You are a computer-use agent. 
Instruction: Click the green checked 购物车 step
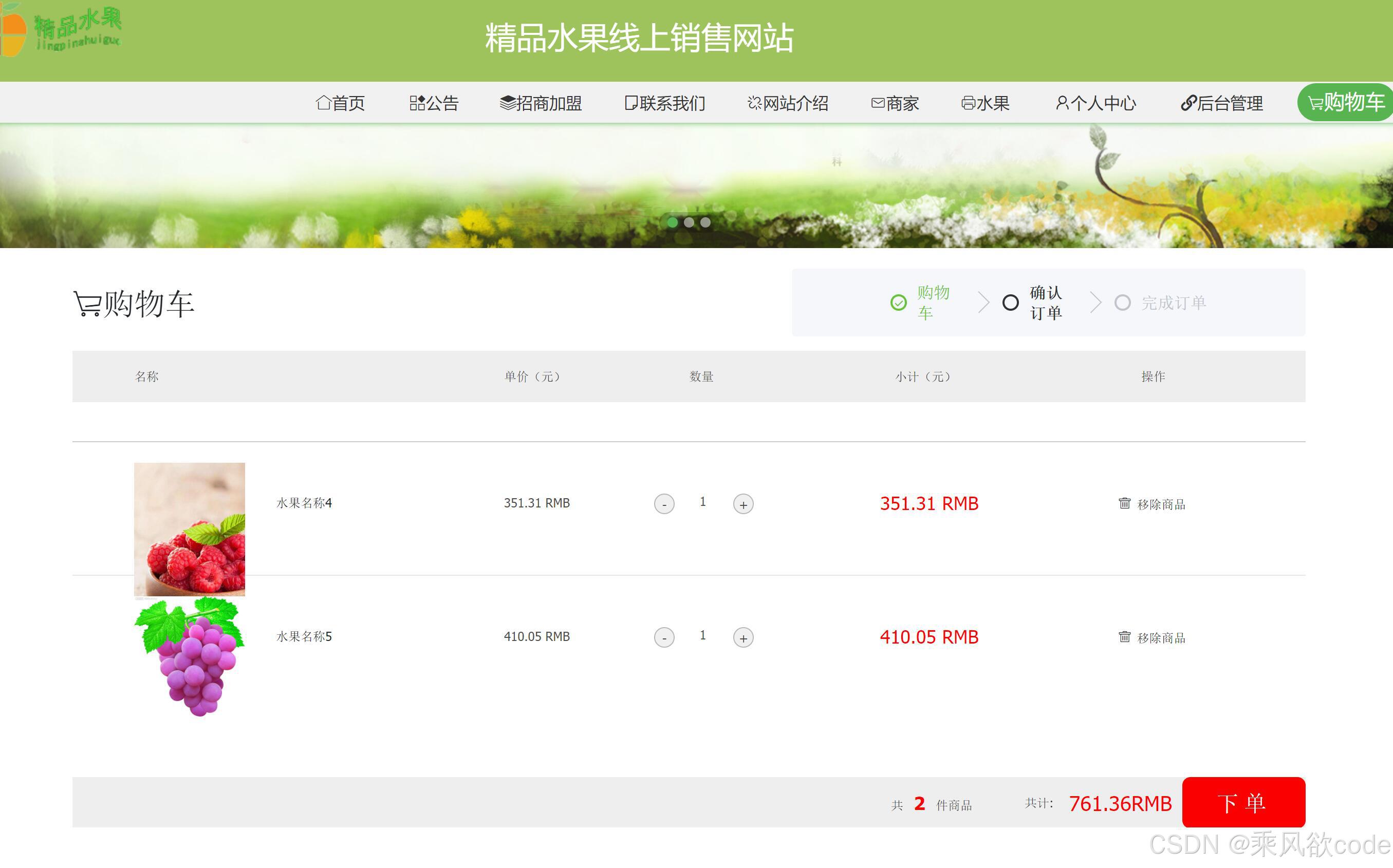899,303
